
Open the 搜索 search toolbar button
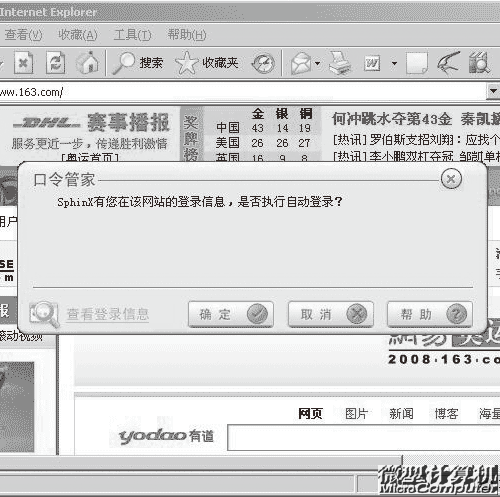(x=138, y=63)
